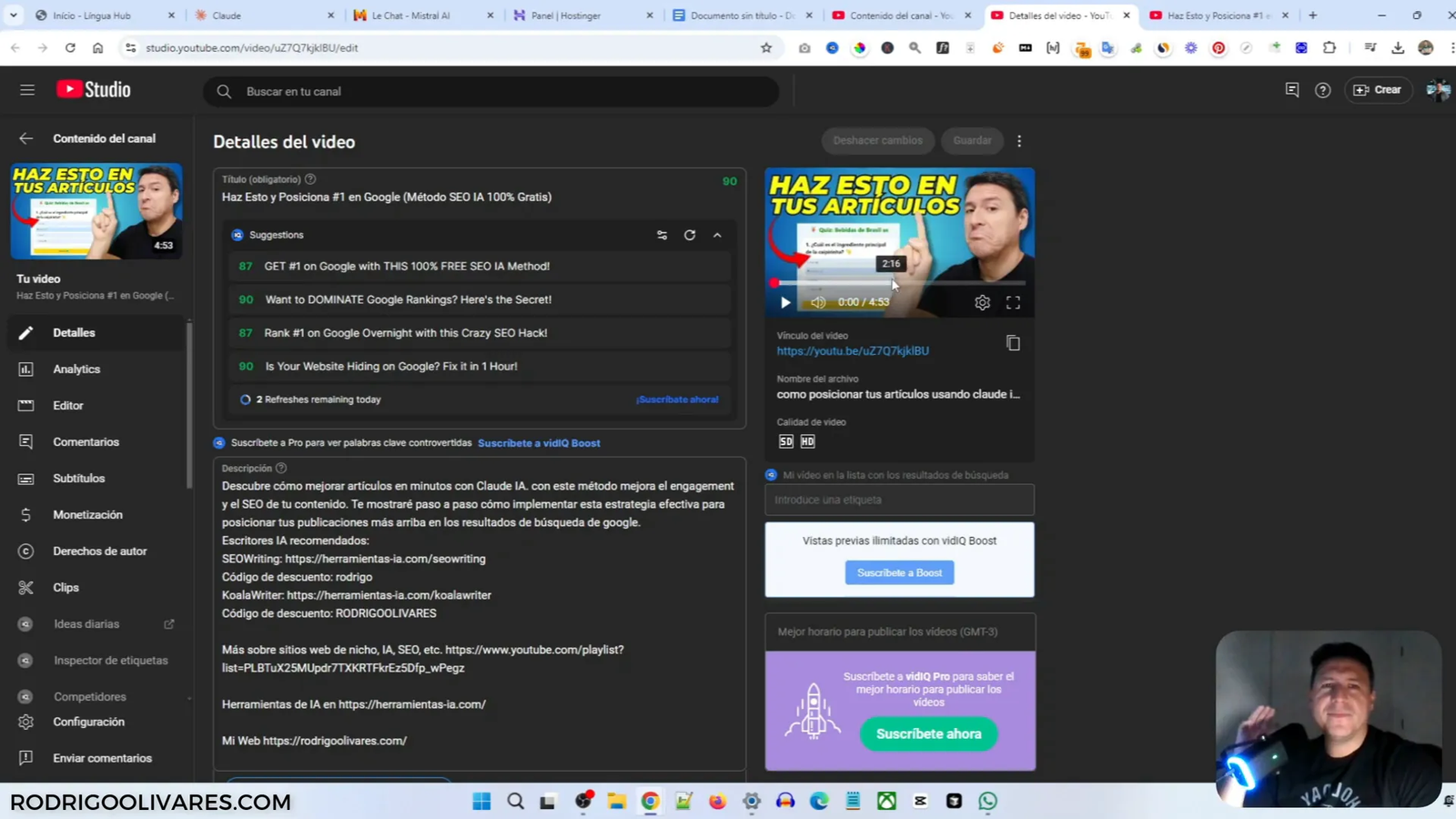
Task: Open Analytics in the sidebar
Action: pos(76,369)
